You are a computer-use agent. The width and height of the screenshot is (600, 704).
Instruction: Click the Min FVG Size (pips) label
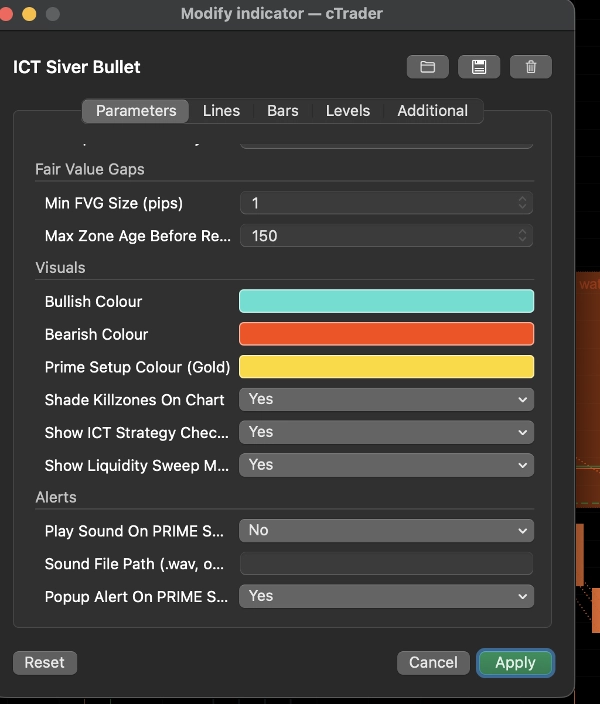[x=114, y=203]
